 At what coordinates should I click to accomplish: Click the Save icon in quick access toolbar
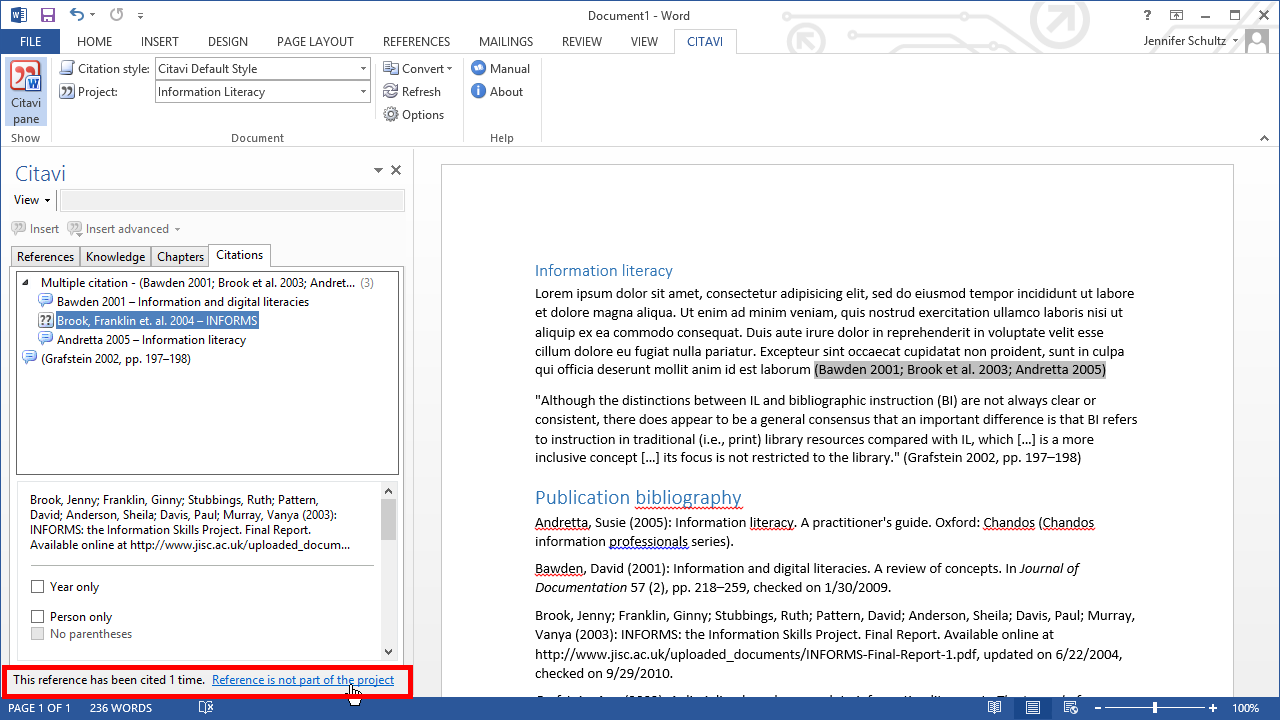pyautogui.click(x=48, y=15)
